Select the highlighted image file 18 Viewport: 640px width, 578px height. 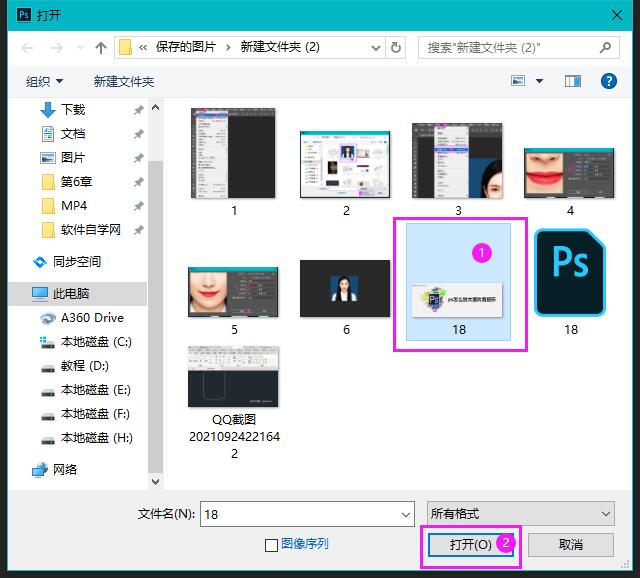tap(458, 282)
